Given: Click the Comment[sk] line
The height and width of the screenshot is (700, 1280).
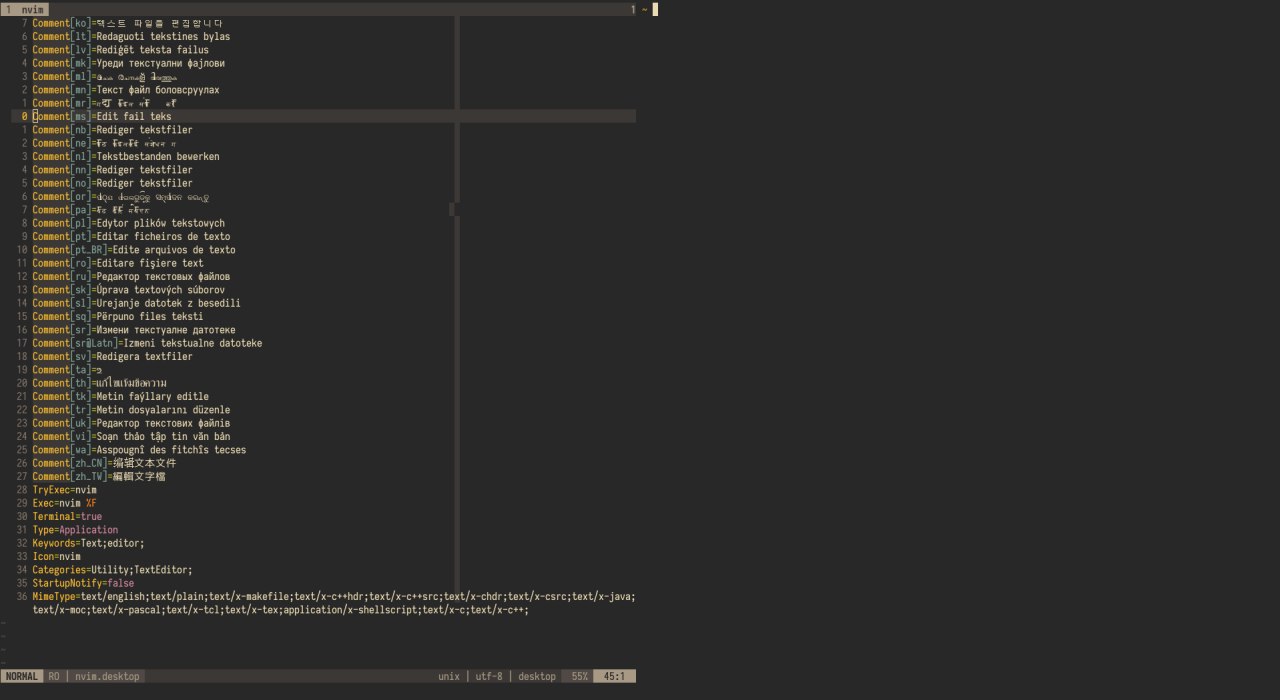Looking at the screenshot, I should tap(128, 290).
